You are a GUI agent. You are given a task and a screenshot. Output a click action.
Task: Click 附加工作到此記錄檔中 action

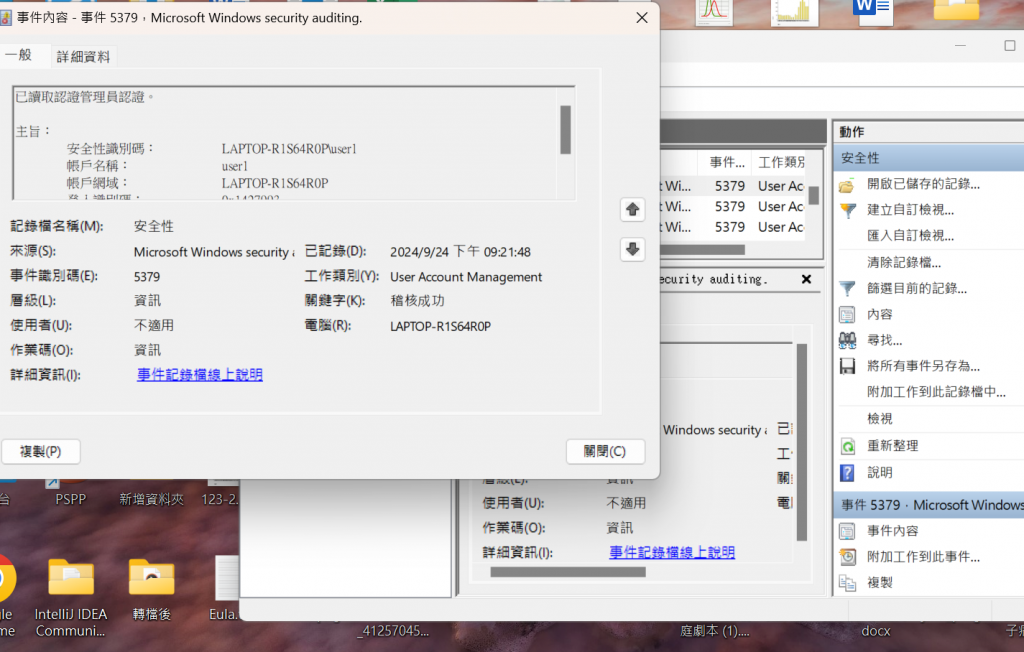pos(936,392)
